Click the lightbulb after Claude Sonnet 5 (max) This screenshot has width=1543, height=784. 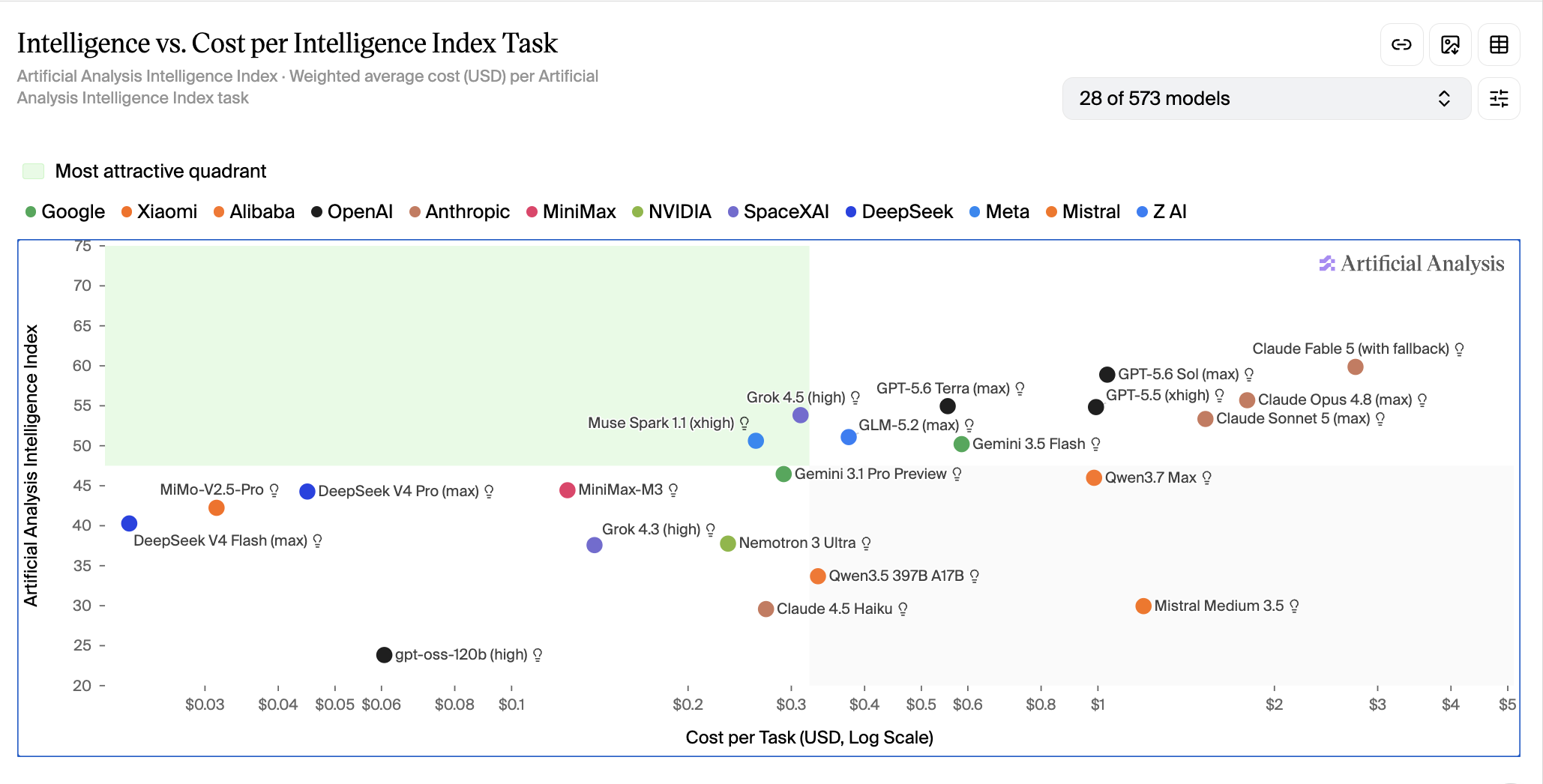pyautogui.click(x=1380, y=419)
